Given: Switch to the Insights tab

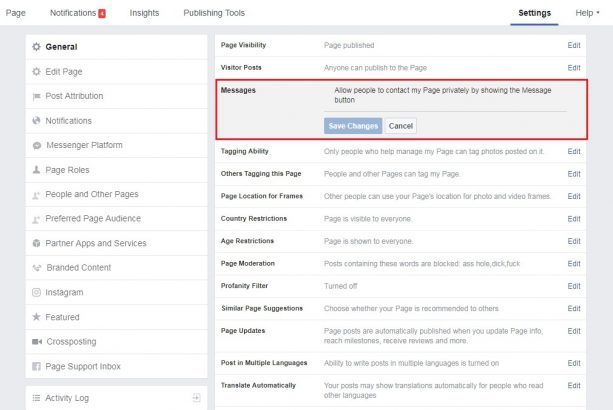Looking at the screenshot, I should coord(144,13).
